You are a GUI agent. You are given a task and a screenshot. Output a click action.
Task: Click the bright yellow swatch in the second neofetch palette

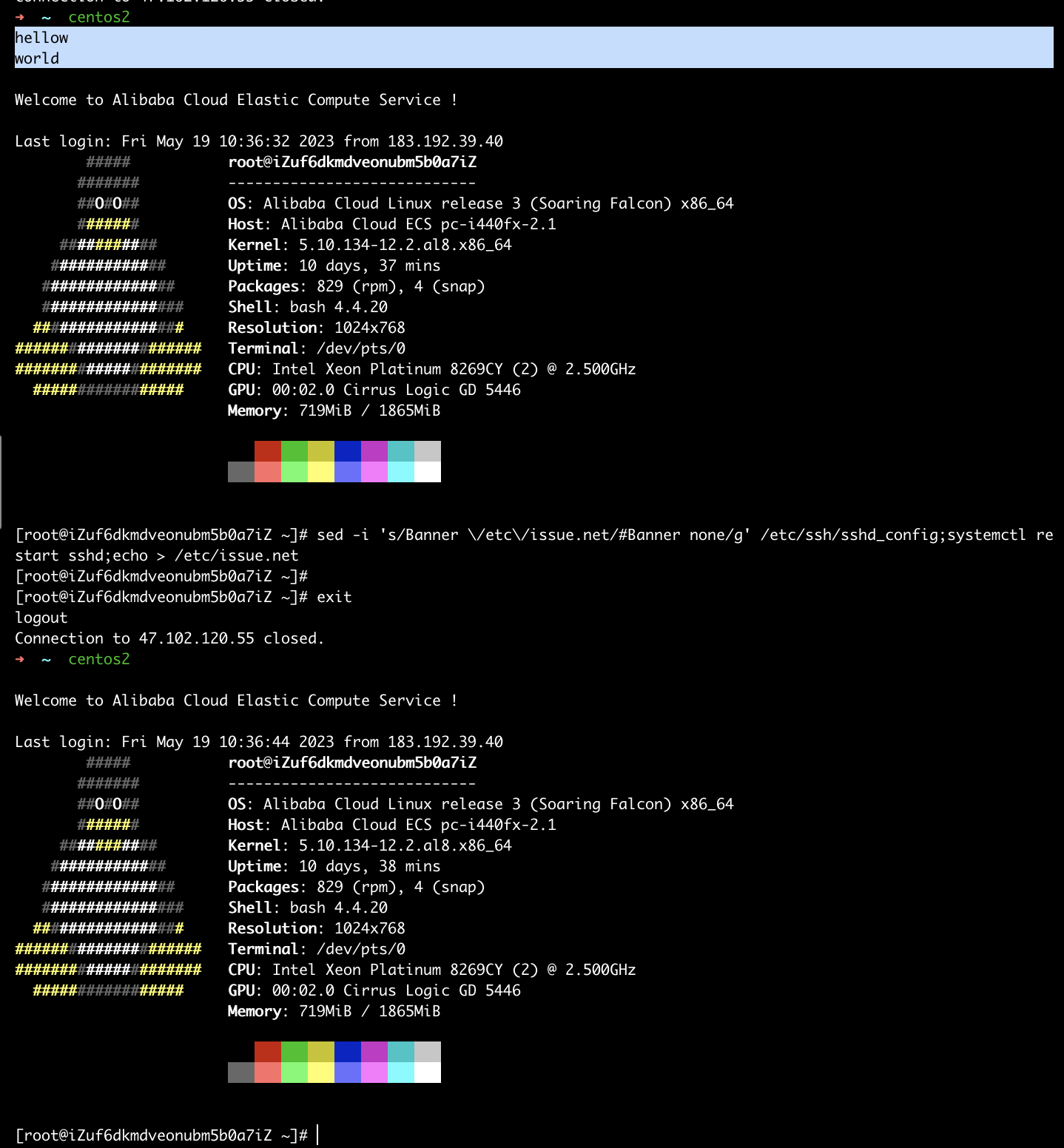pos(320,1073)
